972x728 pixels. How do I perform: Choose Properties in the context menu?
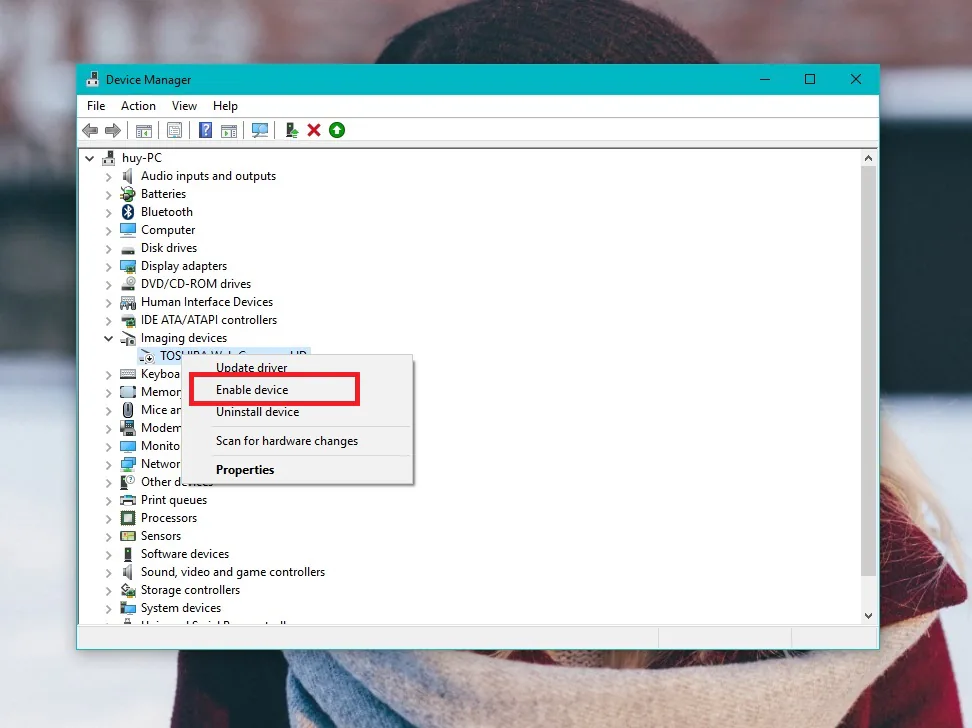[x=298, y=470]
